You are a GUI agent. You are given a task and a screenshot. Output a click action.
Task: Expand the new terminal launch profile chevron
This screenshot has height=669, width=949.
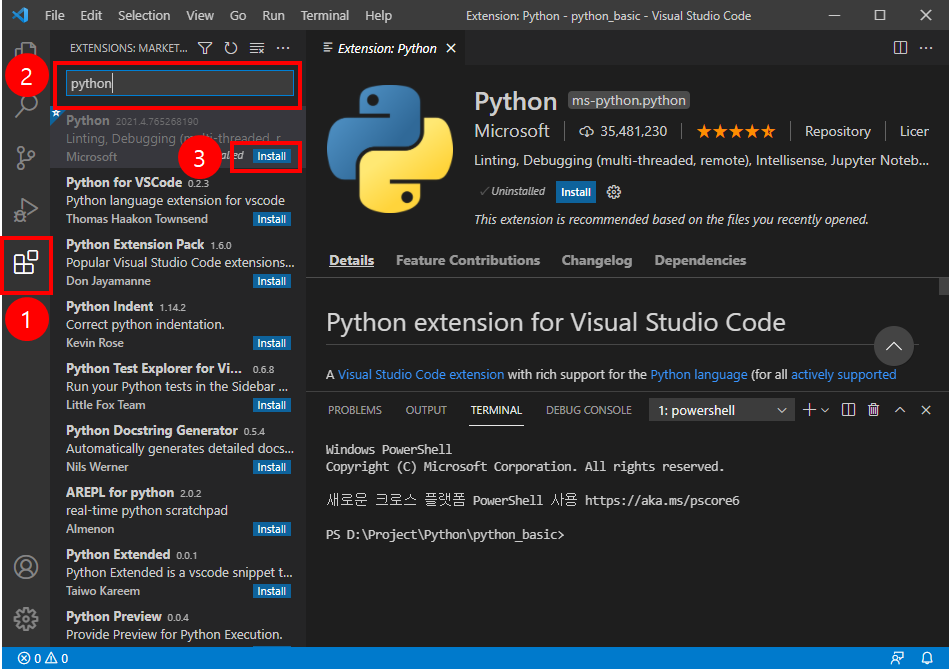click(x=825, y=410)
